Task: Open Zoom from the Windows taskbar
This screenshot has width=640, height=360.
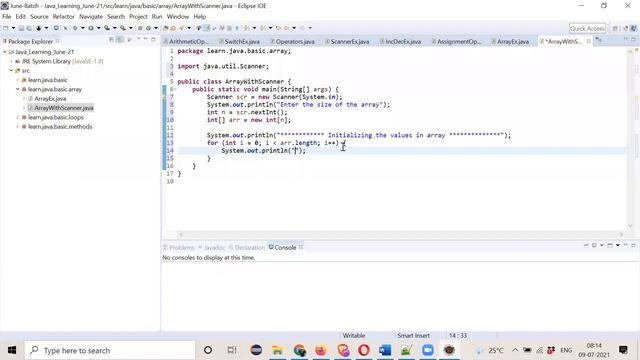Action: (x=427, y=350)
